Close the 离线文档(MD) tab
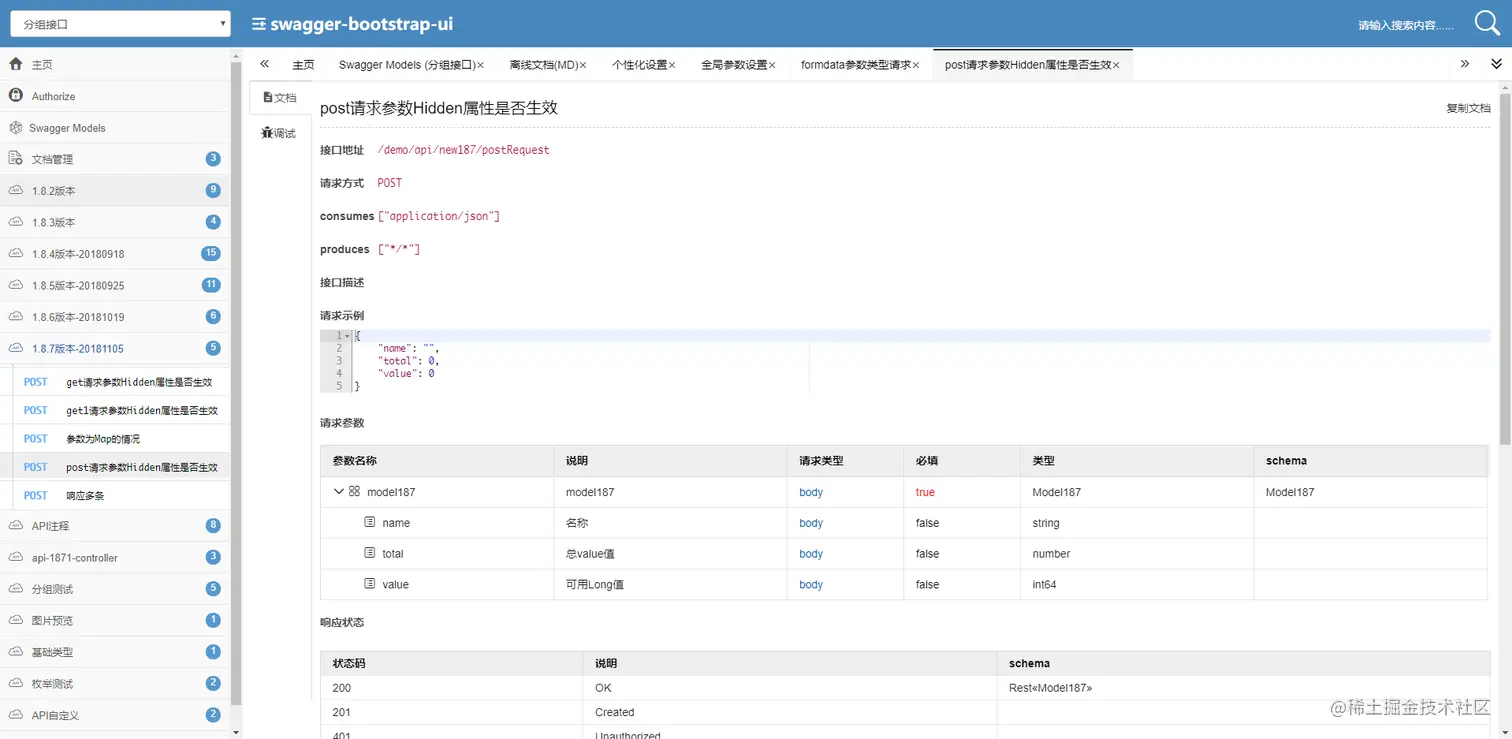1512x739 pixels. point(584,65)
